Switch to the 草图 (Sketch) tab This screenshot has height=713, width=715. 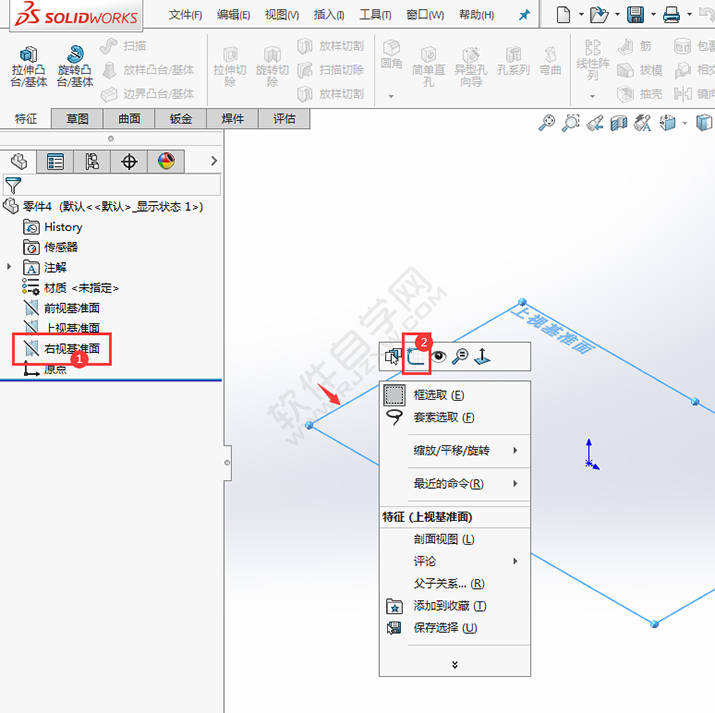click(x=77, y=119)
